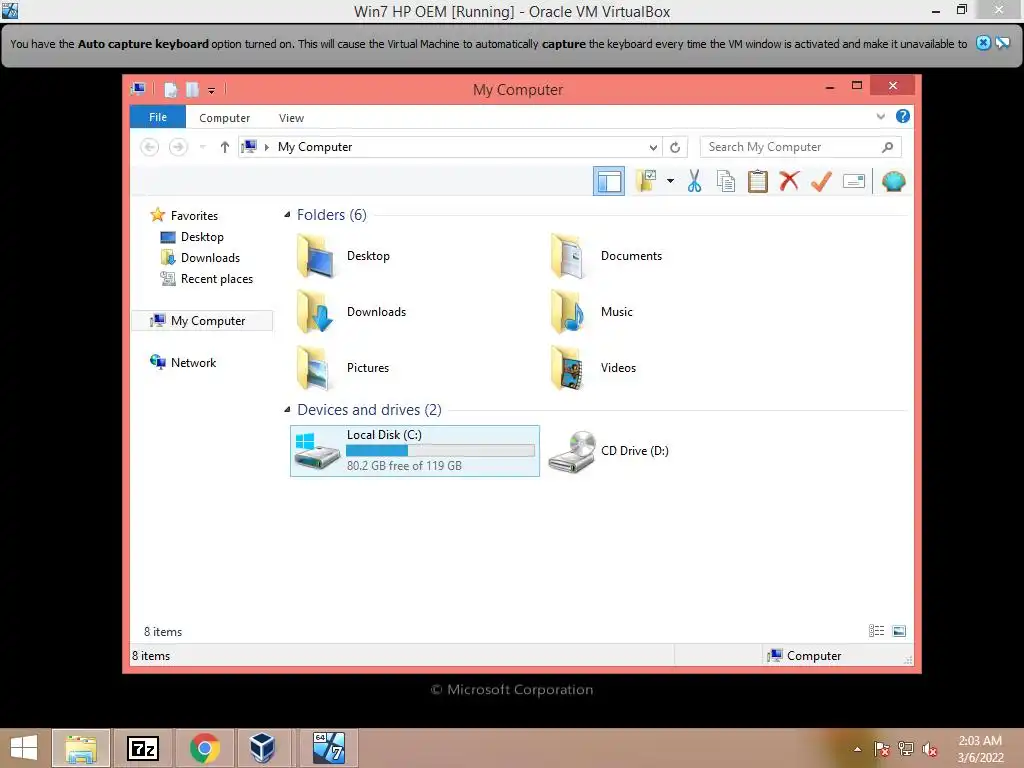Open Google Chrome from the taskbar
Viewport: 1024px width, 768px height.
point(204,748)
